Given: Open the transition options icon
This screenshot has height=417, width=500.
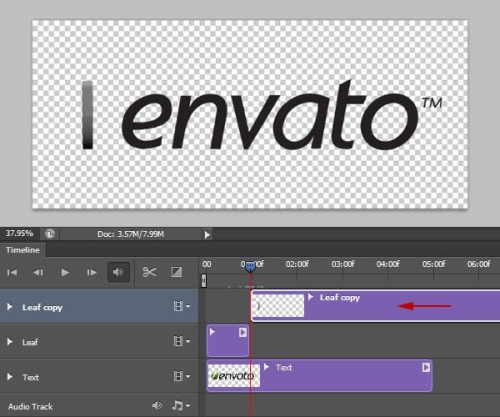Looking at the screenshot, I should 176,272.
